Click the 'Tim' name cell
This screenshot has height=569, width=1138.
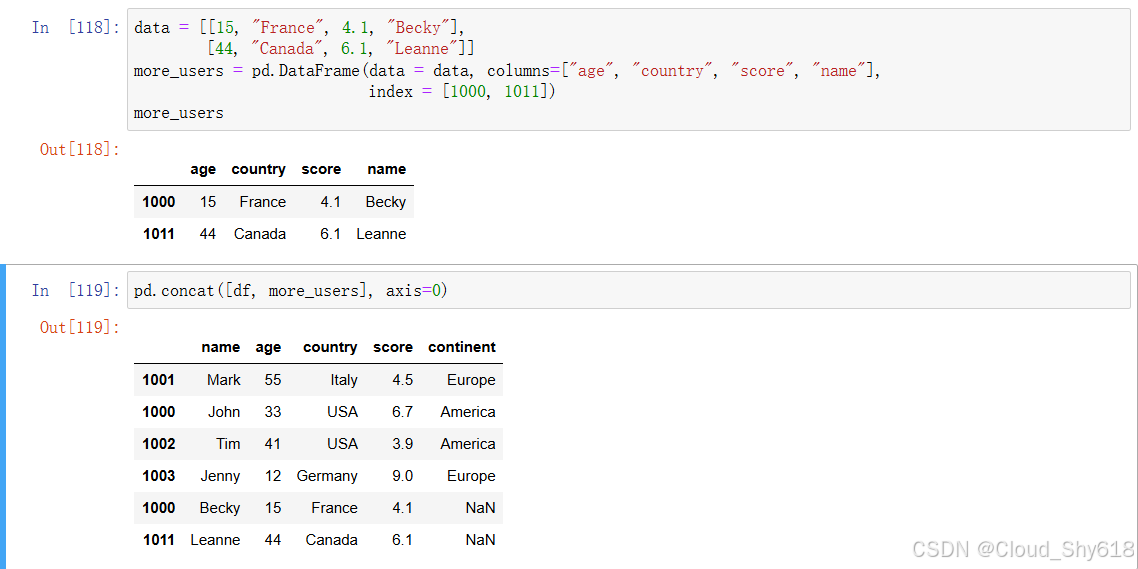pyautogui.click(x=228, y=443)
